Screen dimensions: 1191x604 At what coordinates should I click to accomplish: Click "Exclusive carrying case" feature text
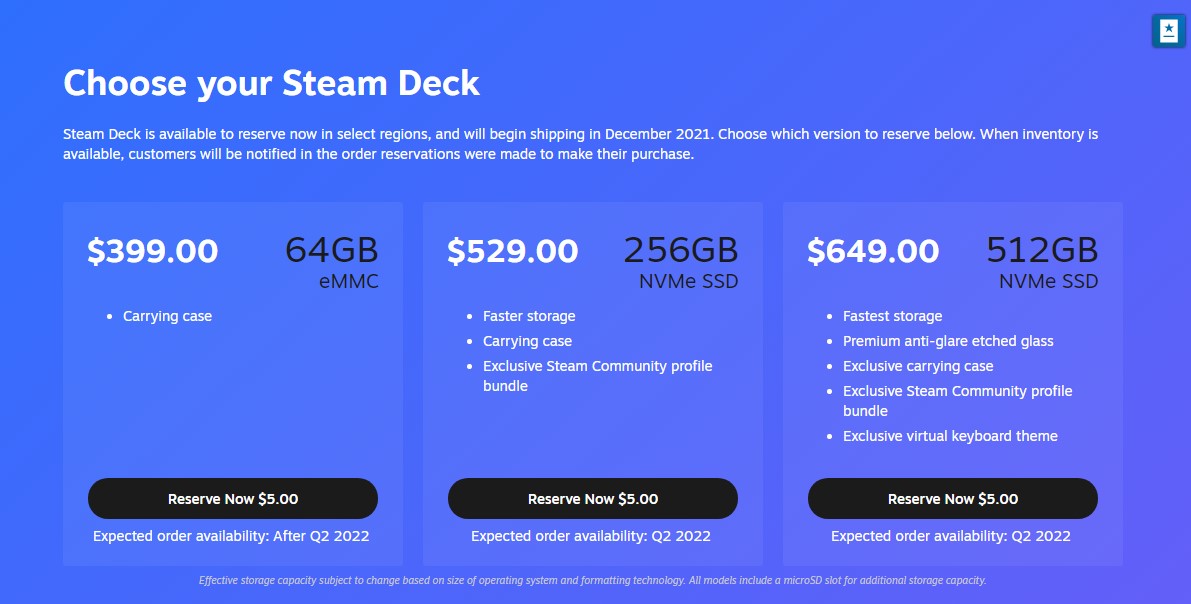[918, 366]
